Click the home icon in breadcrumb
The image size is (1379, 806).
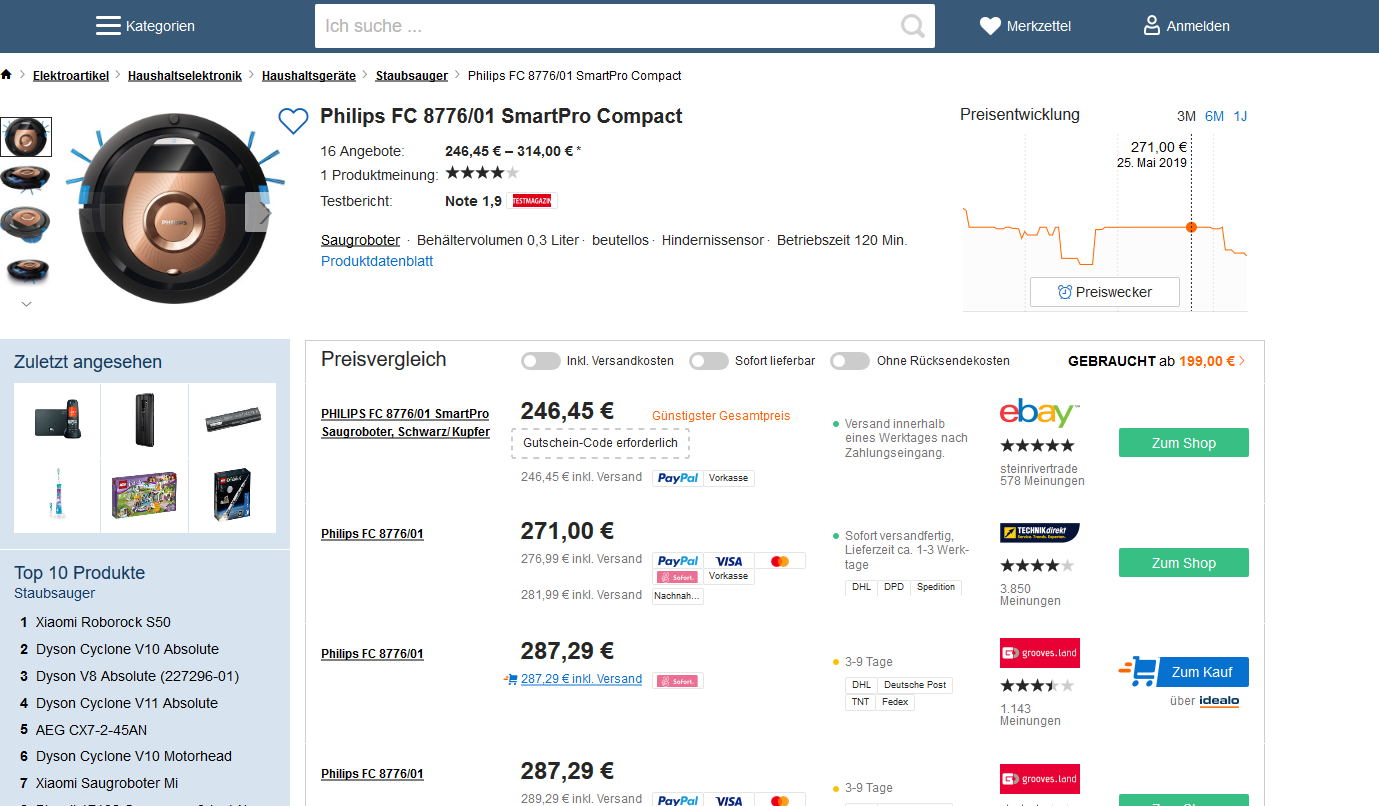pyautogui.click(x=7, y=75)
